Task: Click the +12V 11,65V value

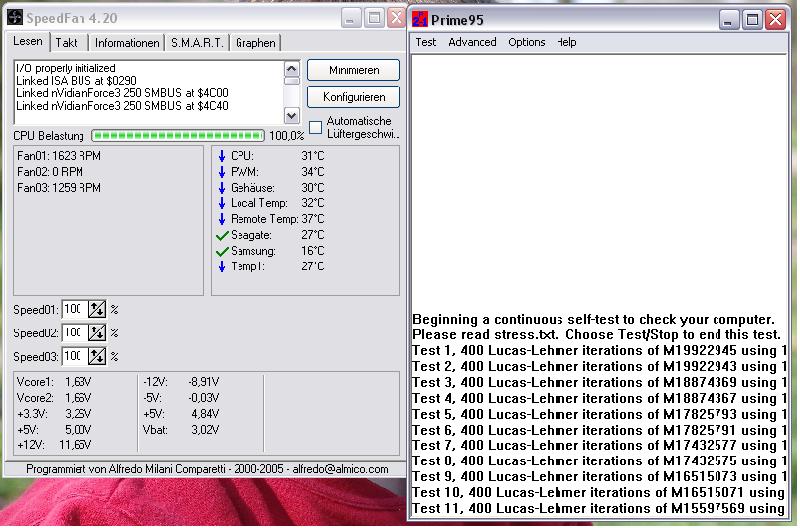Action: (76, 445)
